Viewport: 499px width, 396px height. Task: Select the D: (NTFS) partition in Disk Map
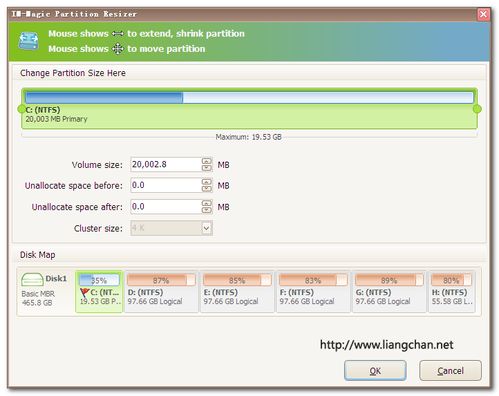click(x=161, y=292)
